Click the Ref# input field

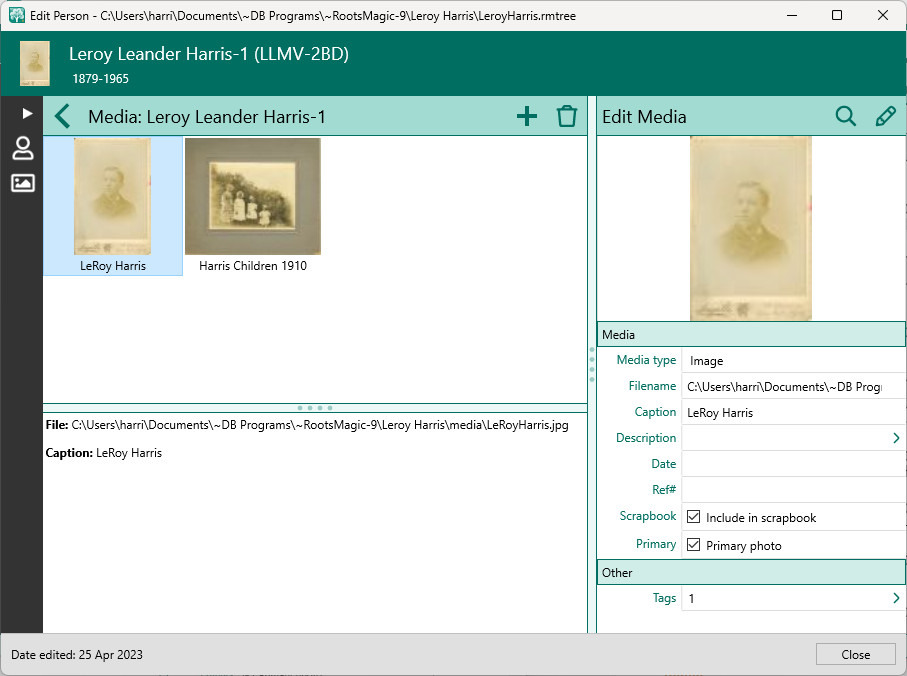(790, 490)
